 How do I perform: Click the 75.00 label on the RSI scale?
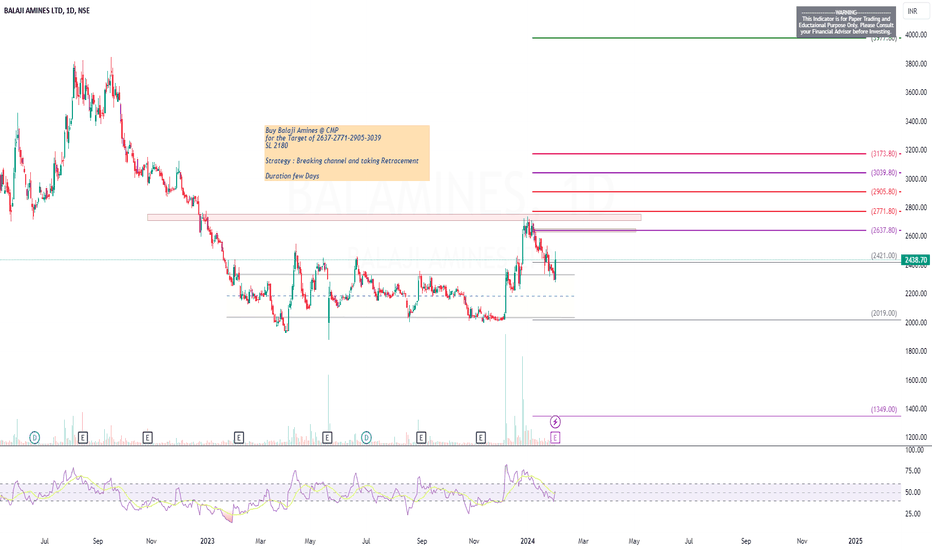click(914, 471)
